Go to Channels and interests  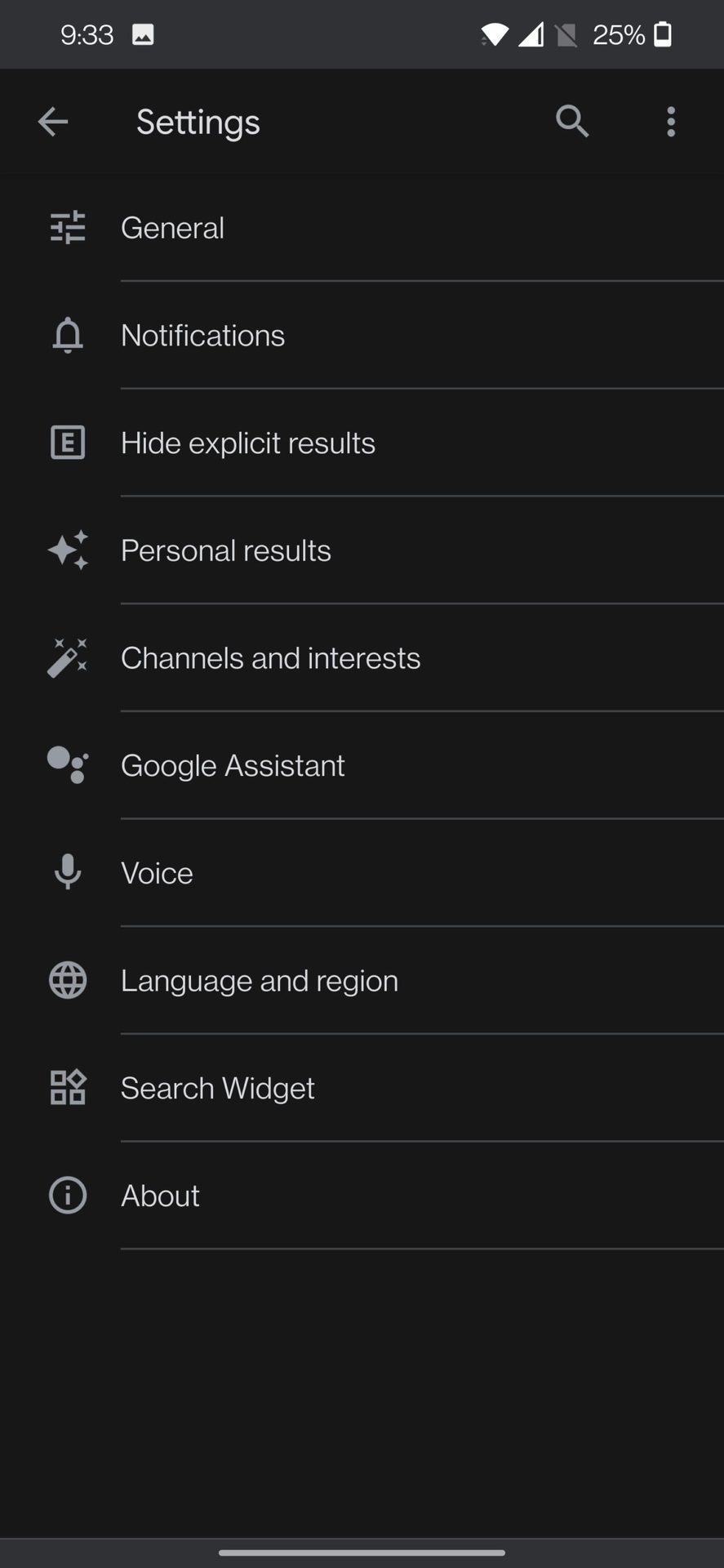pyautogui.click(x=271, y=658)
